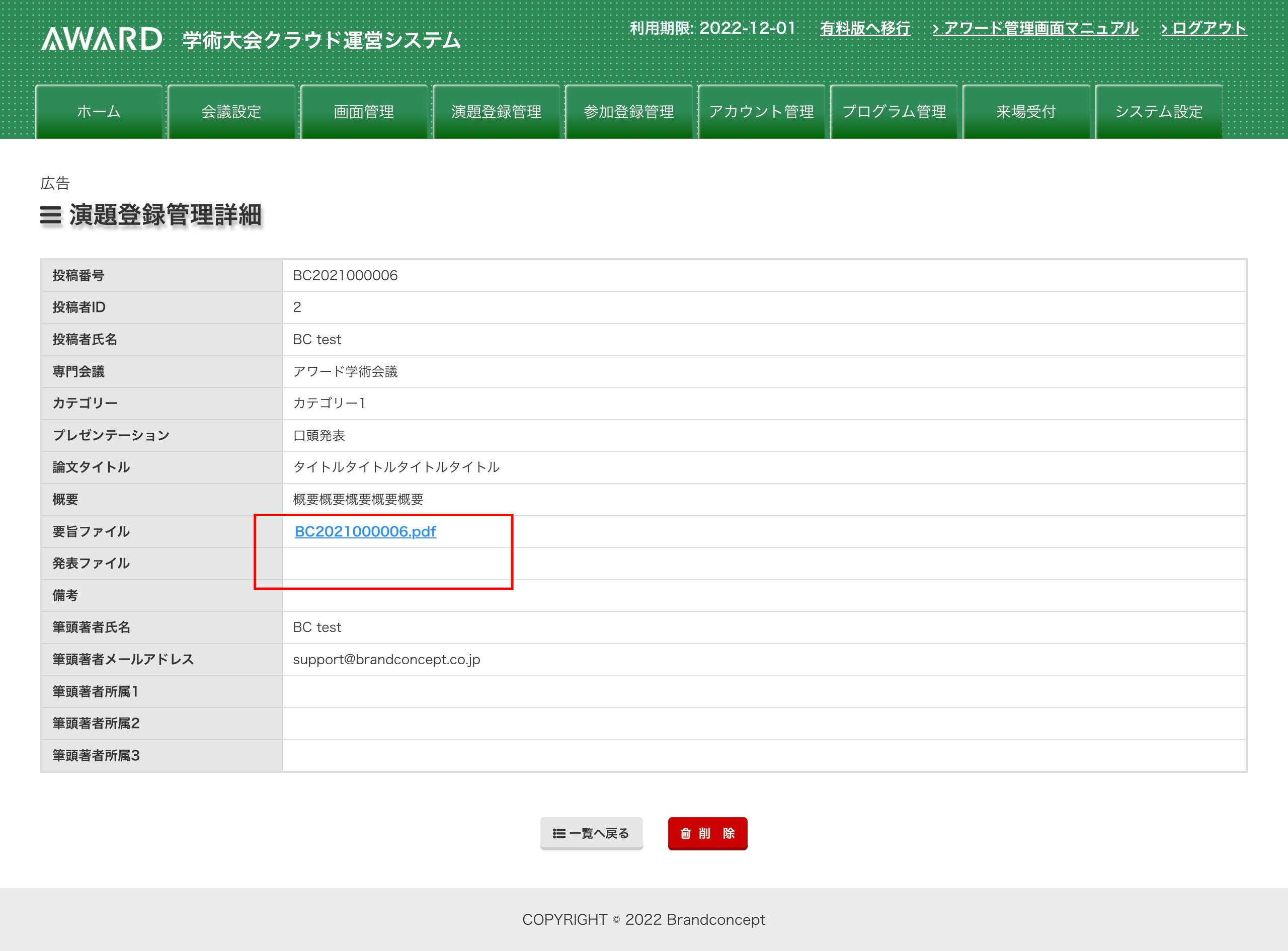
Task: Click the 発表ファイル row label
Action: [92, 563]
